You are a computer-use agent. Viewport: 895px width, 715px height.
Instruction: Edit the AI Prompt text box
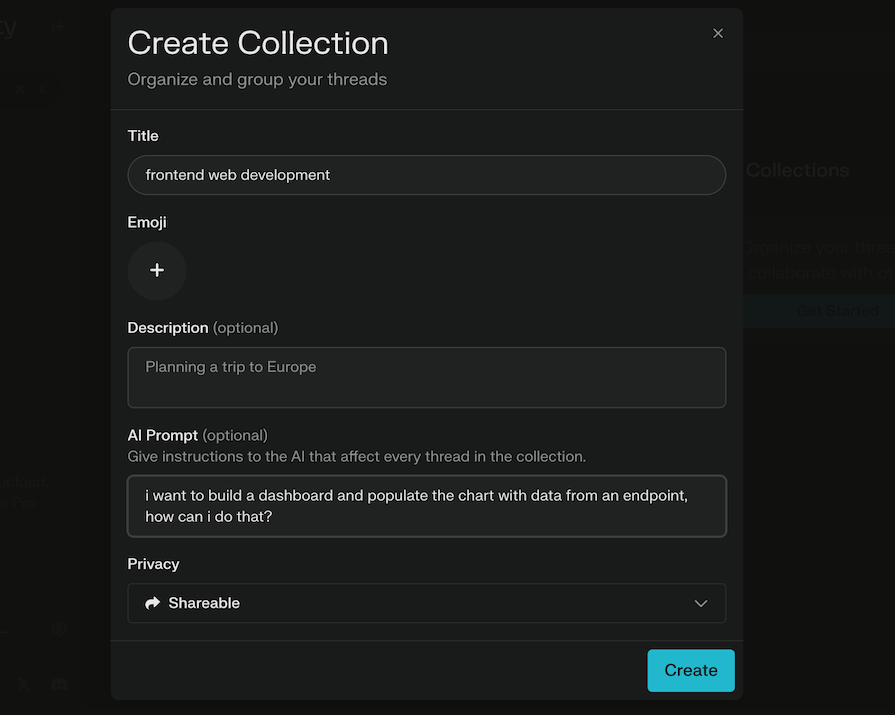[x=427, y=505]
